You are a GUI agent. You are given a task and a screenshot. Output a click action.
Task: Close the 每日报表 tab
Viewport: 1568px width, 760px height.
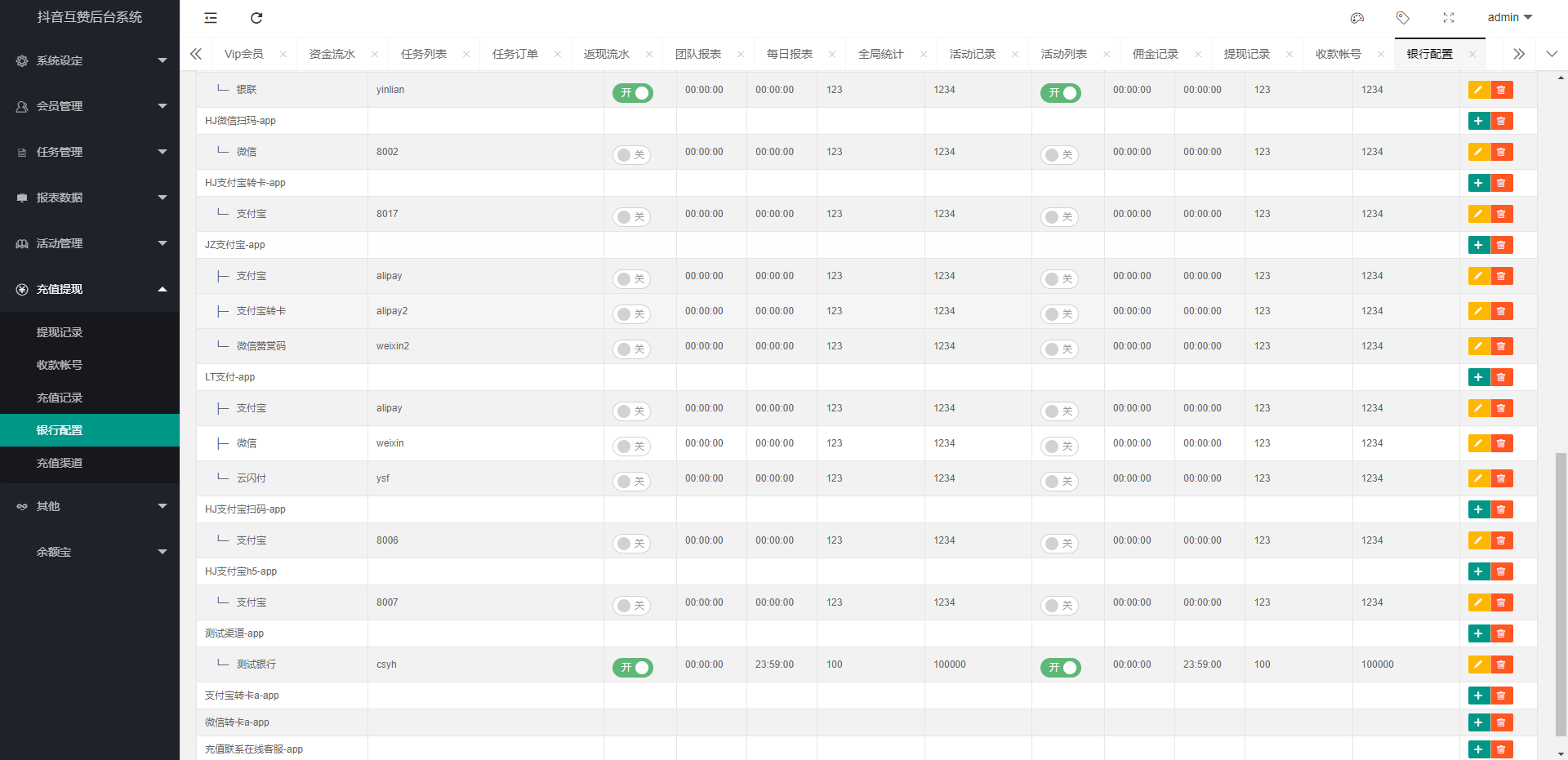[x=832, y=55]
